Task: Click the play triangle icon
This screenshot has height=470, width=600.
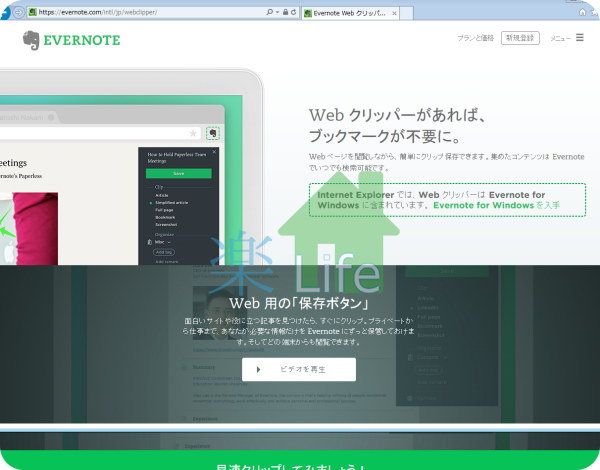Action: [259, 369]
